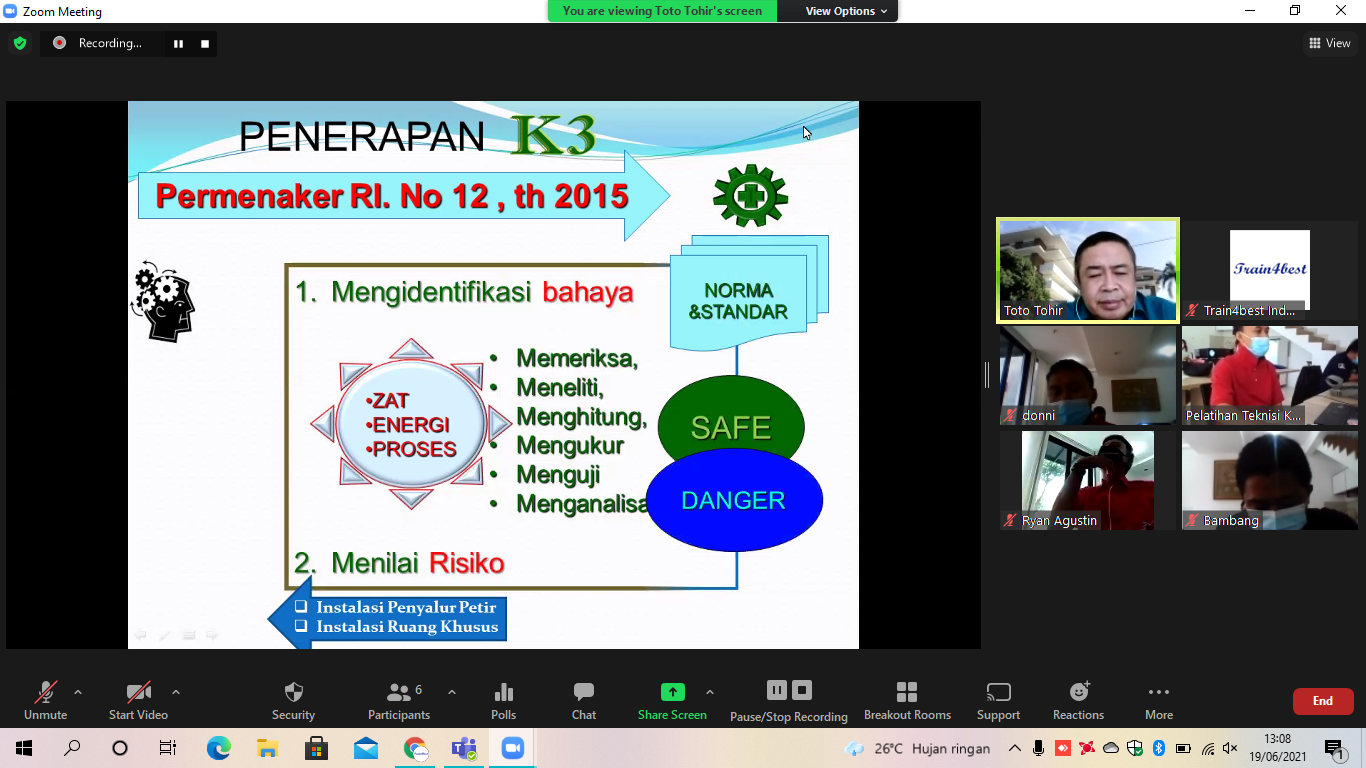The width and height of the screenshot is (1366, 768).
Task: Pause the recording in the top indicator
Action: [x=179, y=43]
